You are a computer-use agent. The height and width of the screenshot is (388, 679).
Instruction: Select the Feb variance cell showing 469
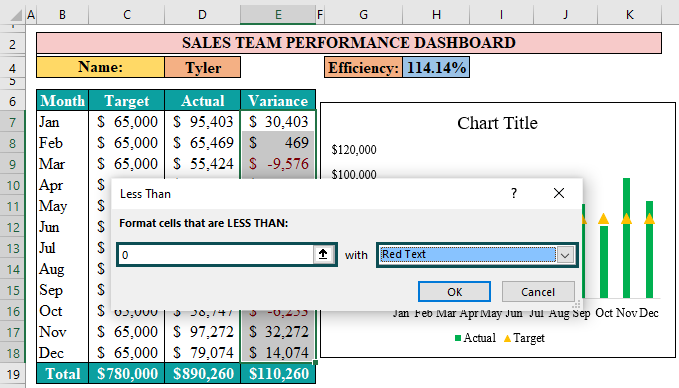coord(278,143)
